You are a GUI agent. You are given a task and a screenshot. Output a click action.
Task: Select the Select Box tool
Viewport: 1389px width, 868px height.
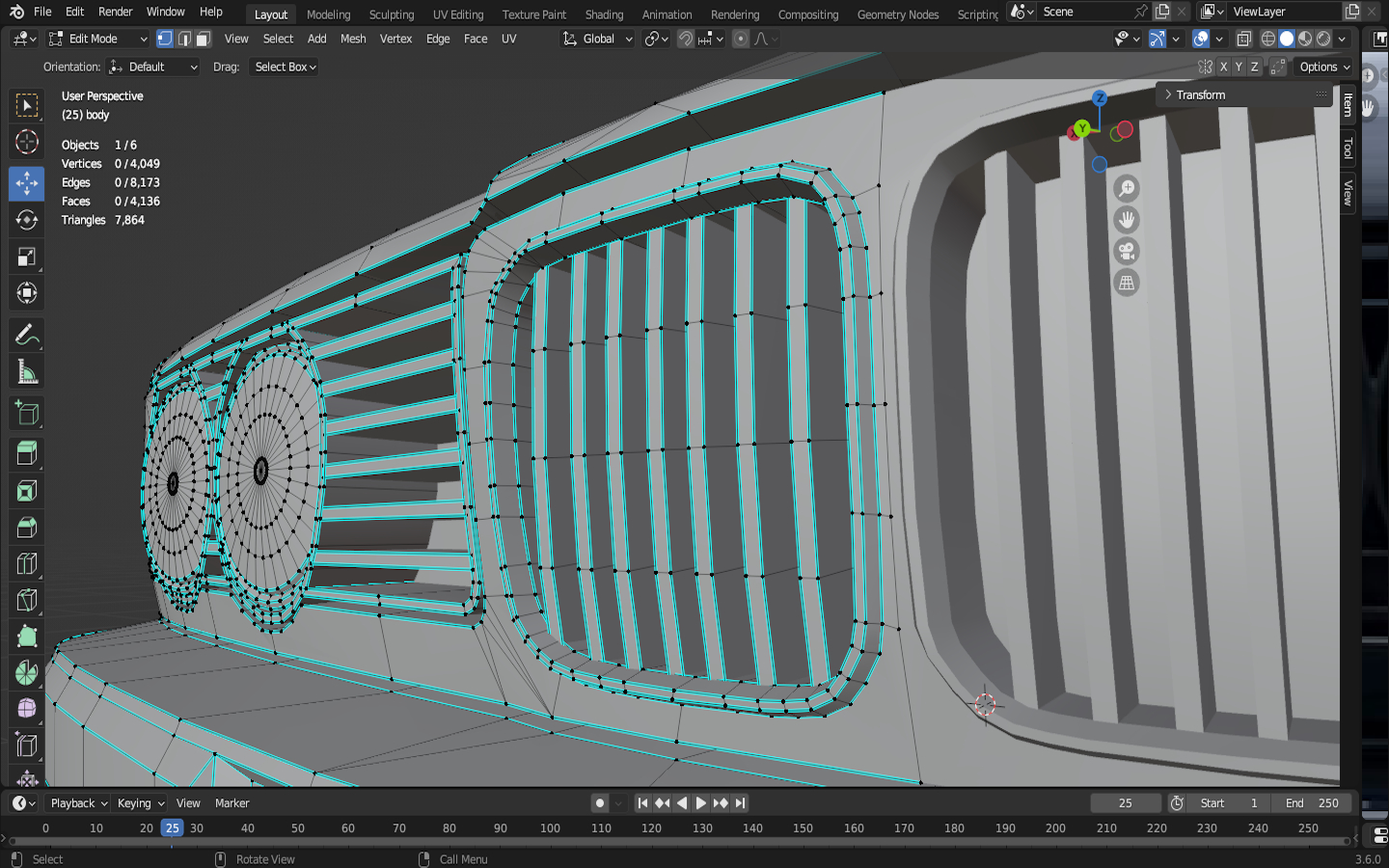coord(27,104)
